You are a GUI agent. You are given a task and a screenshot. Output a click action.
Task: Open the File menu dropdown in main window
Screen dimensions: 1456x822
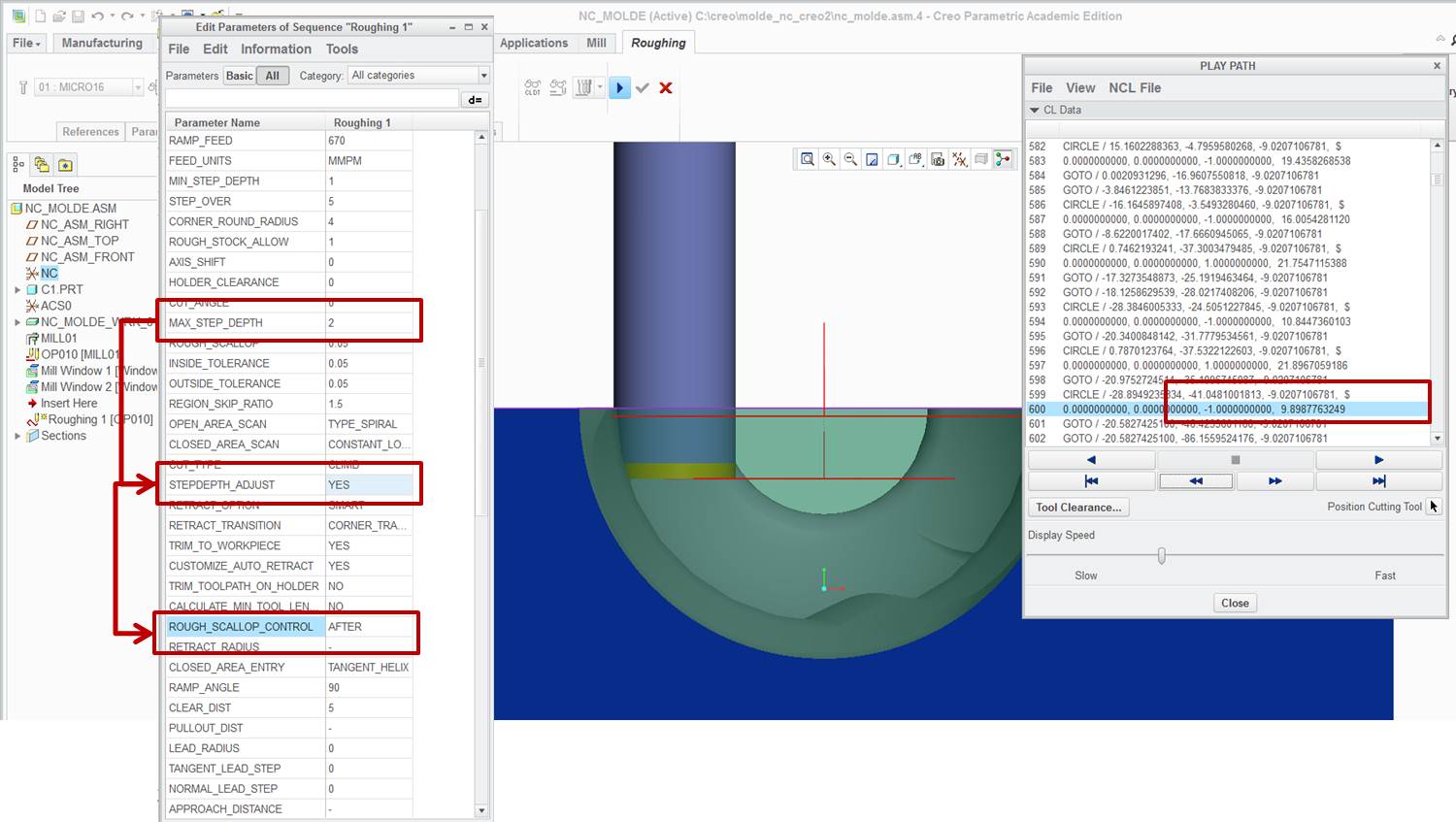click(x=27, y=43)
